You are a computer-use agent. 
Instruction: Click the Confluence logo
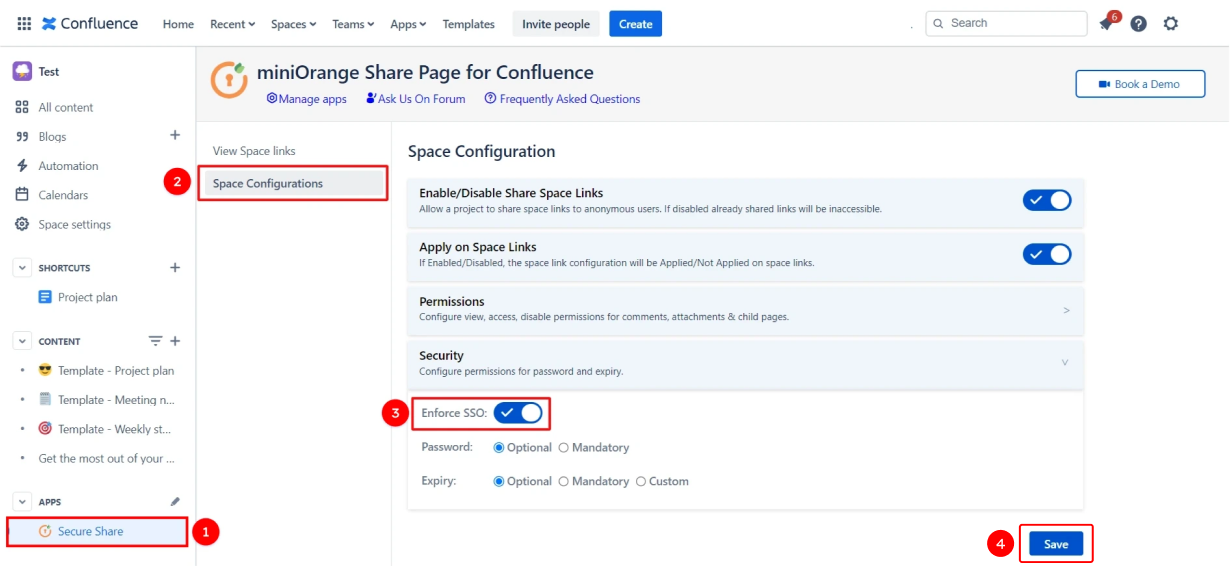[x=90, y=24]
